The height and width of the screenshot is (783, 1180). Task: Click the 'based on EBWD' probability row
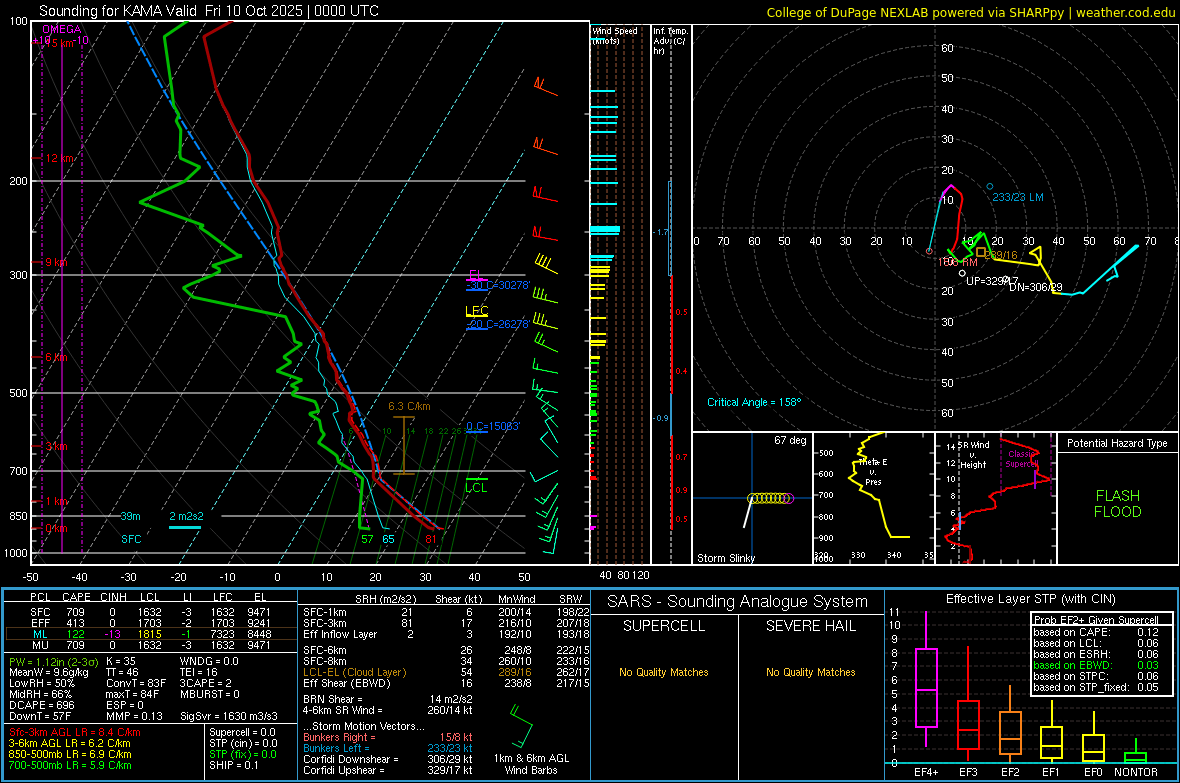[1096, 665]
